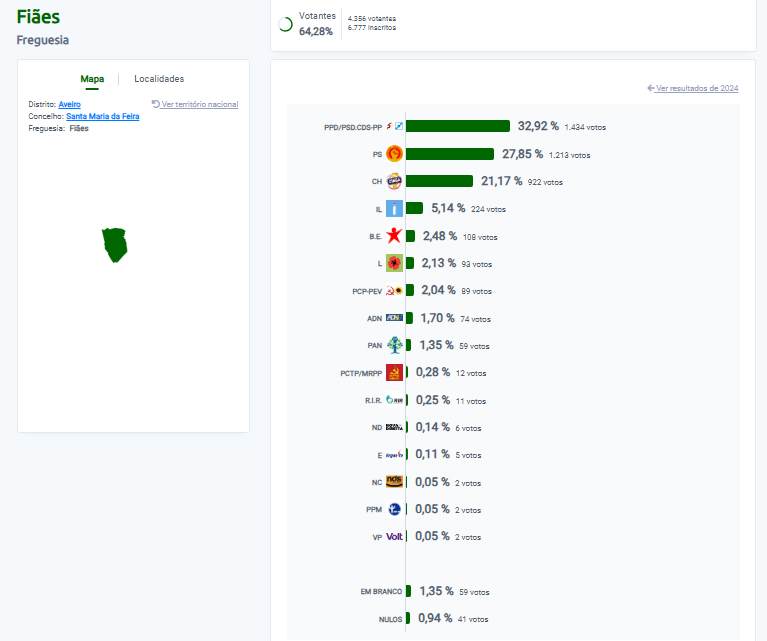Click the IL green result bar

(x=414, y=208)
